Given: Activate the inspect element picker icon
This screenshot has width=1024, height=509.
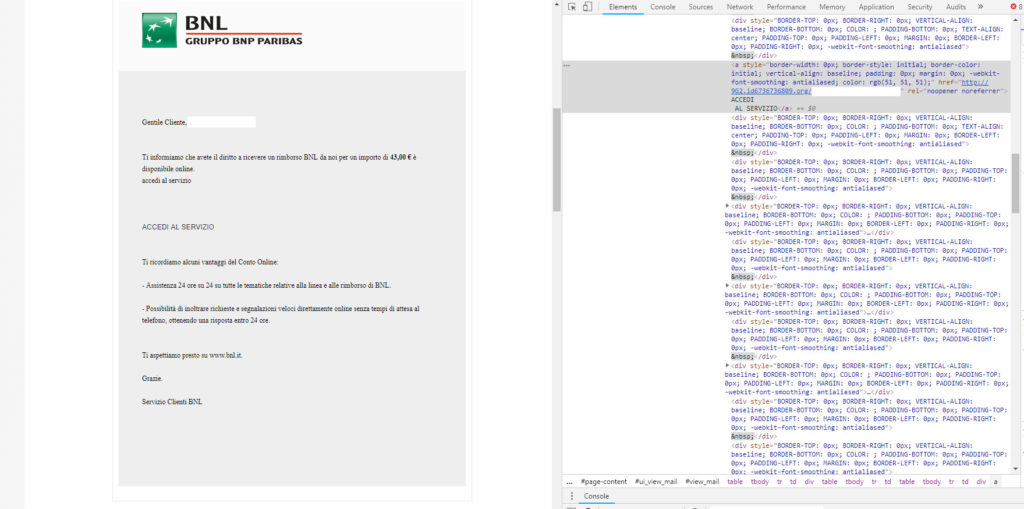Looking at the screenshot, I should [573, 7].
